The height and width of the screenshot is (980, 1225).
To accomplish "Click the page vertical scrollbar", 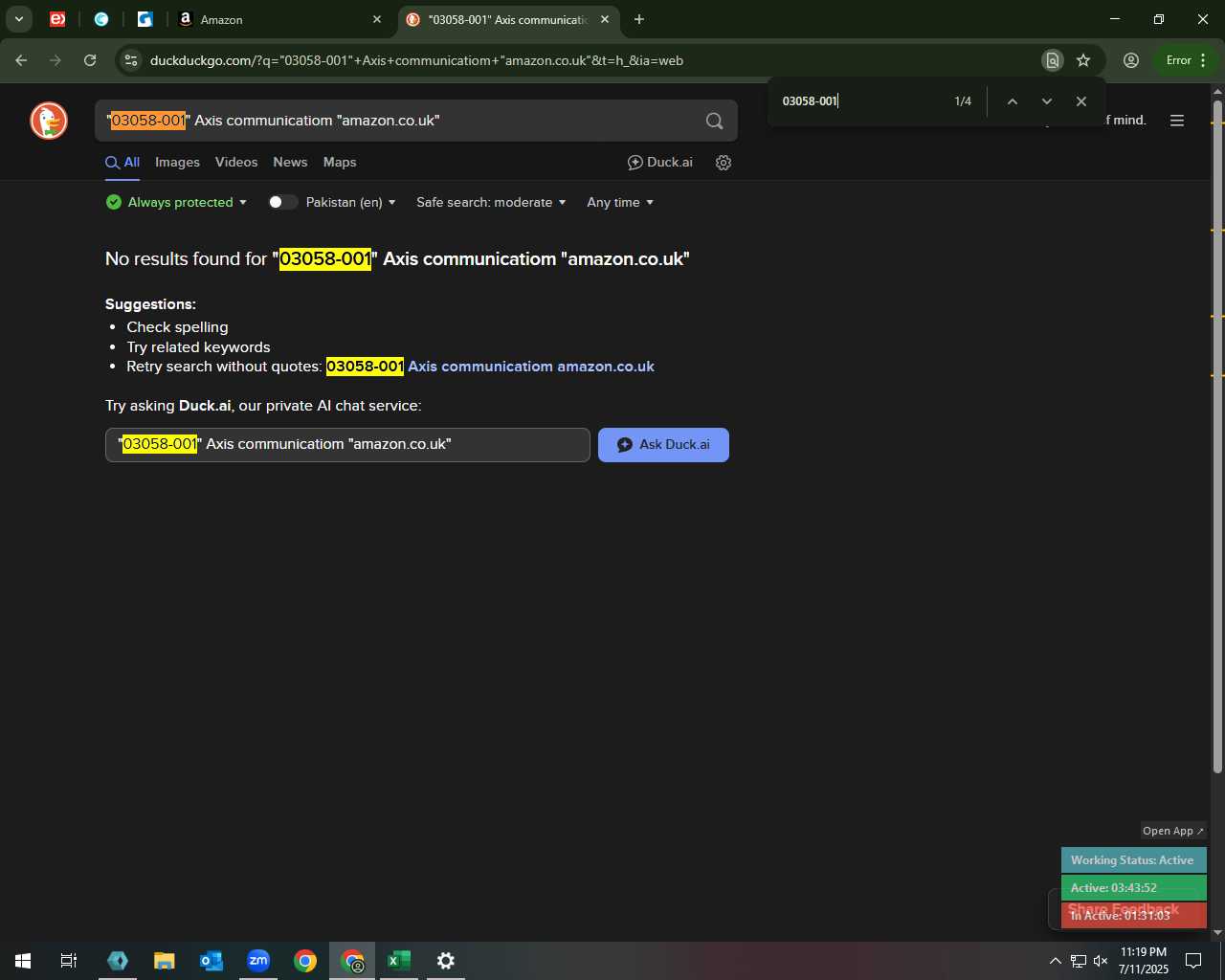I will [1217, 435].
